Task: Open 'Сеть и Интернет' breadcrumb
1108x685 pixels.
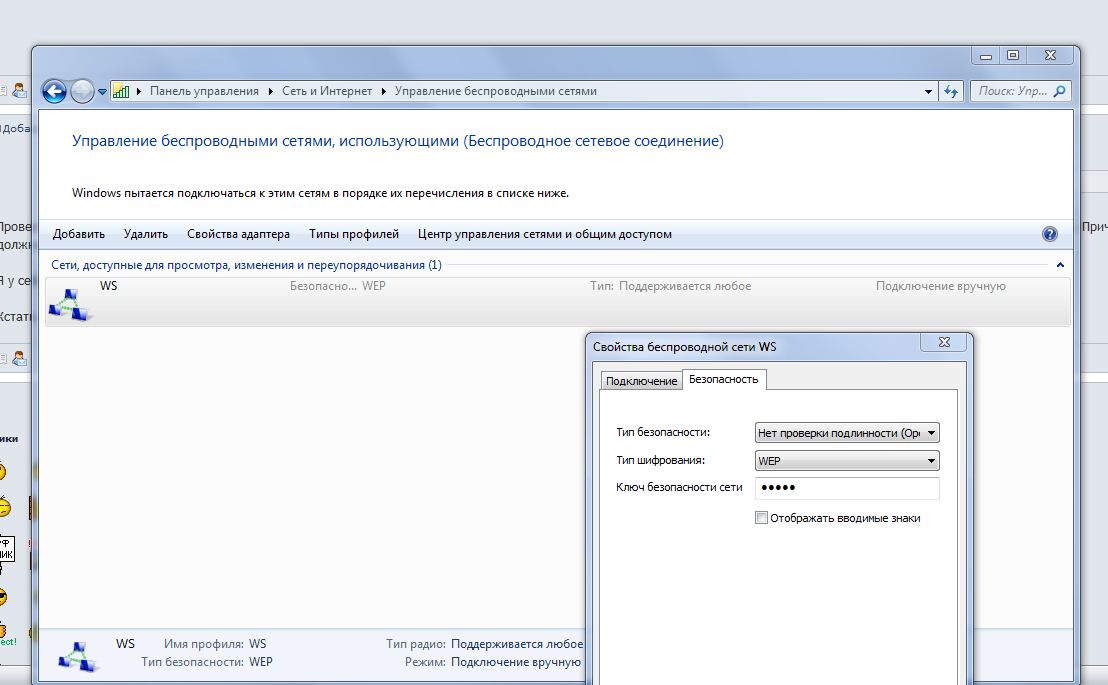Action: tap(326, 91)
